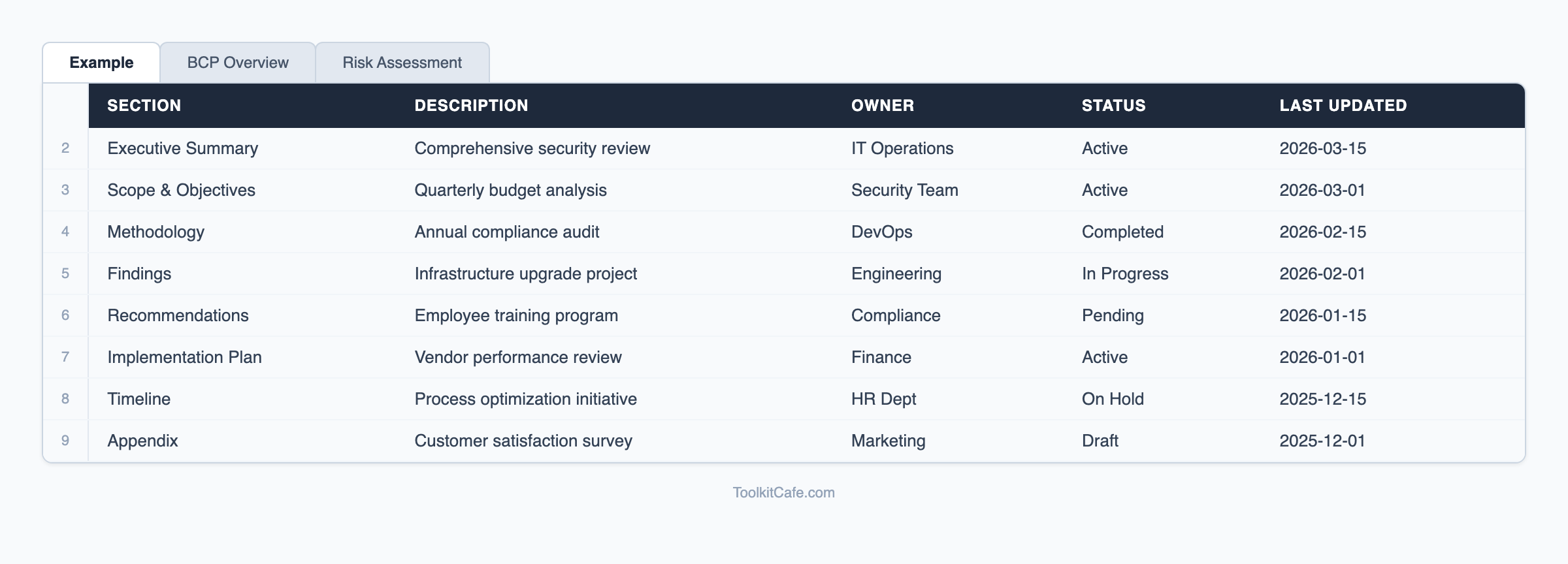Click the On Hold status cell
This screenshot has width=1568, height=564.
click(1113, 399)
